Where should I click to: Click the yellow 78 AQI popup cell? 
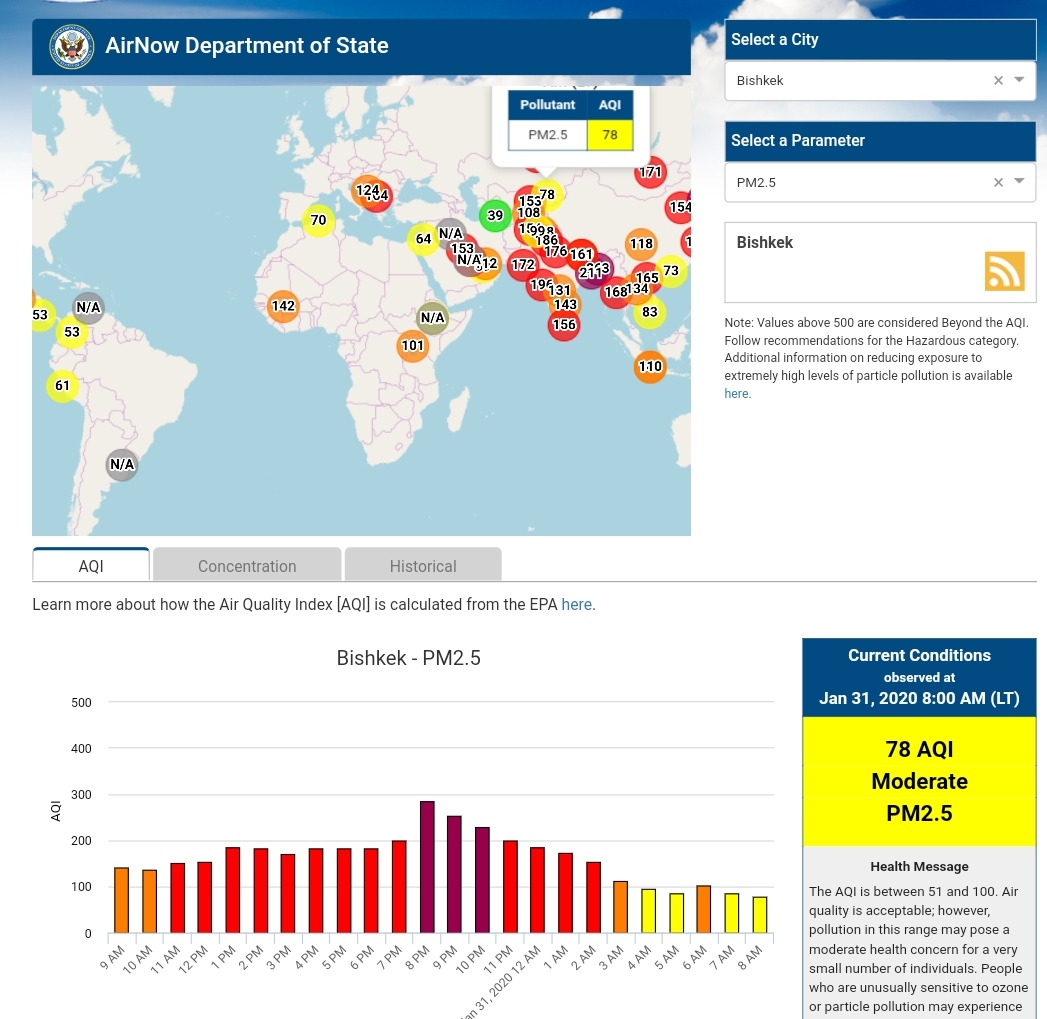[x=610, y=135]
